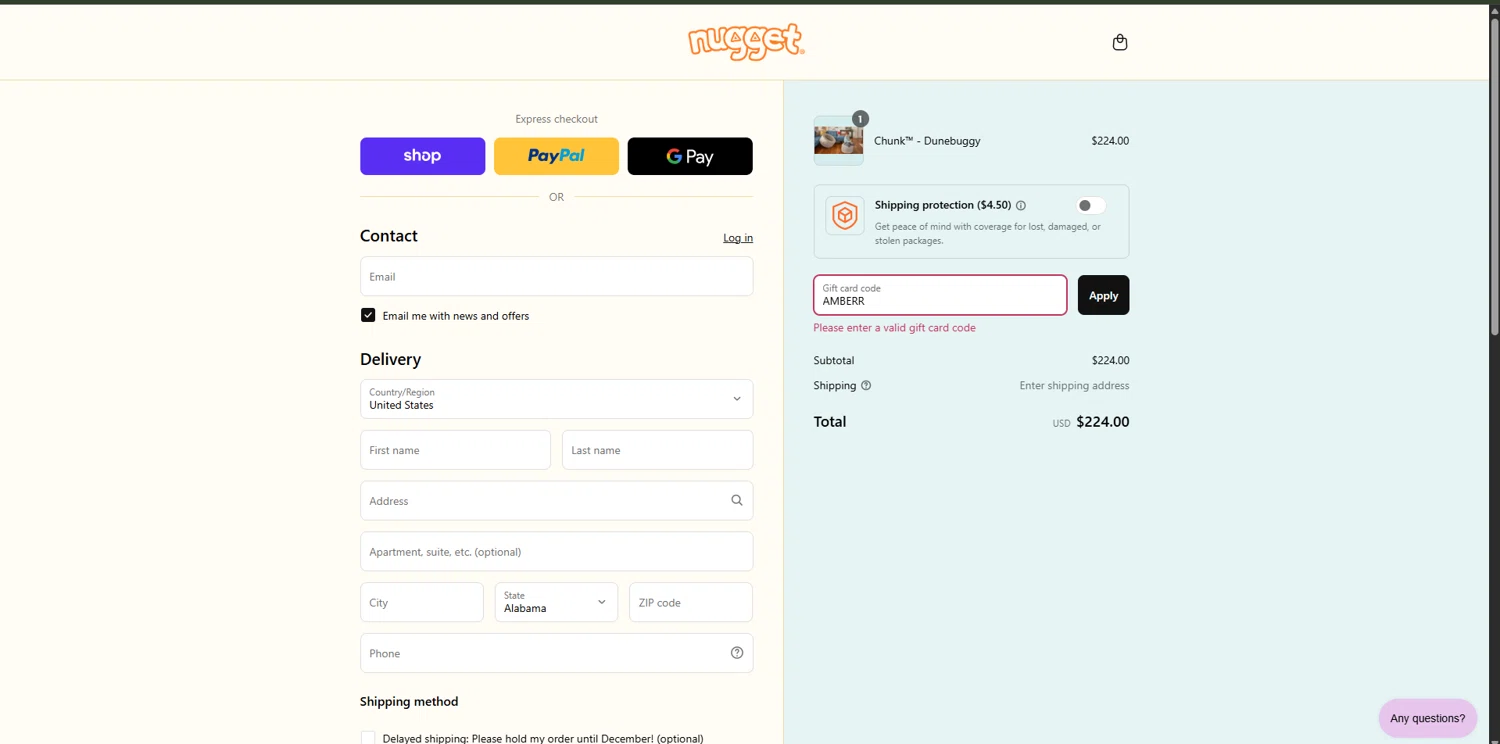Check the Delayed shipping option box

pyautogui.click(x=368, y=738)
